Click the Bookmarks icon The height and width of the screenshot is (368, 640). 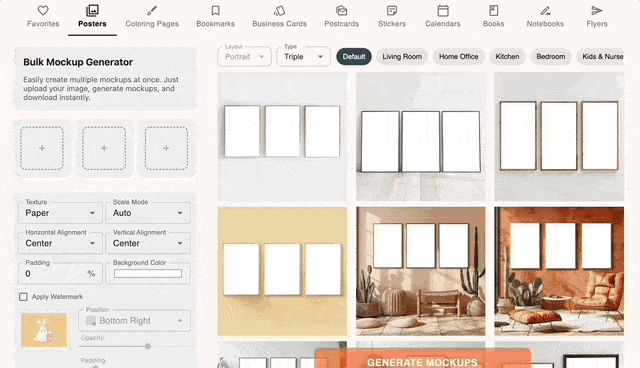pos(216,11)
